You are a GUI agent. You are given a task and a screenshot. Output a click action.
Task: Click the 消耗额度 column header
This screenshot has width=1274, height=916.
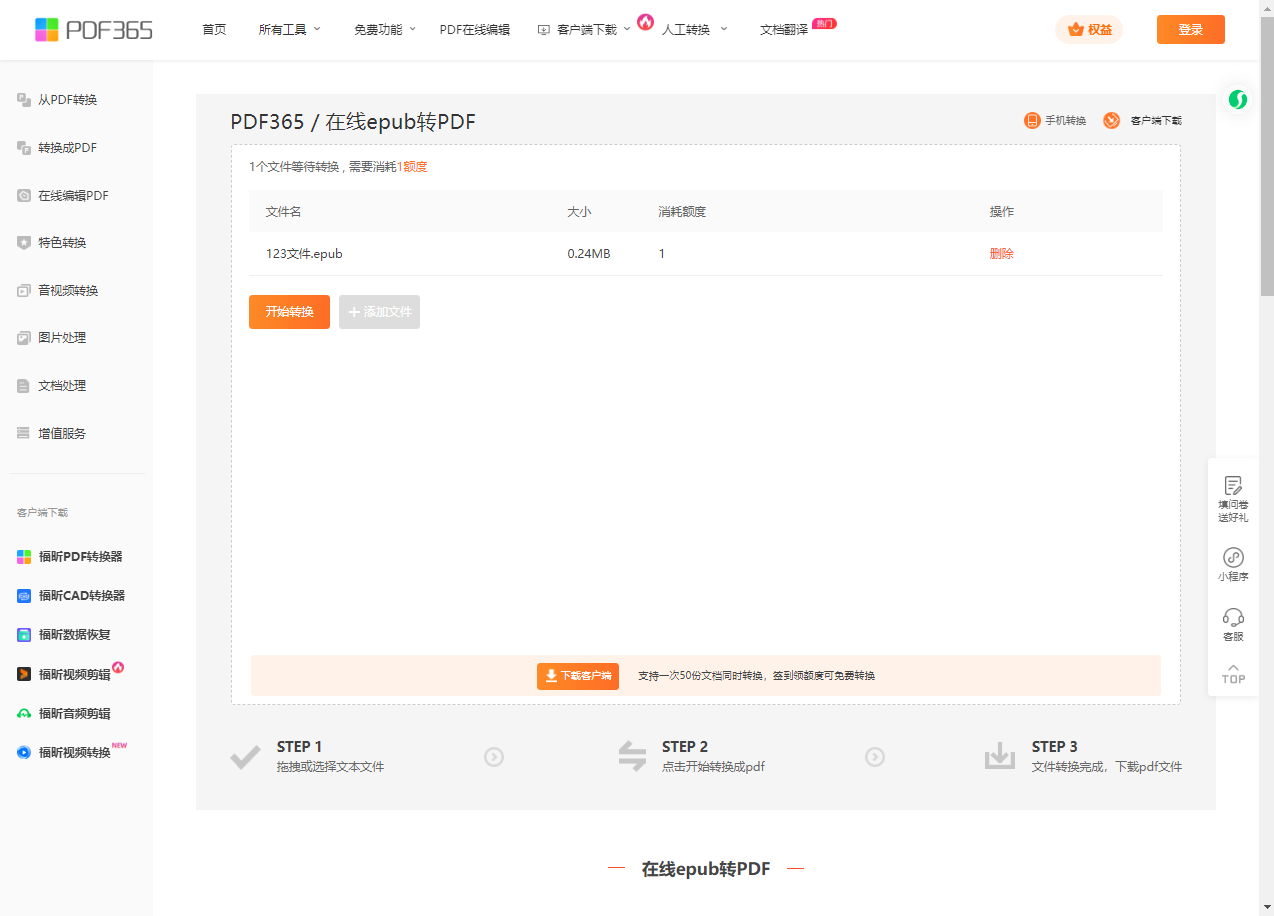tap(682, 212)
